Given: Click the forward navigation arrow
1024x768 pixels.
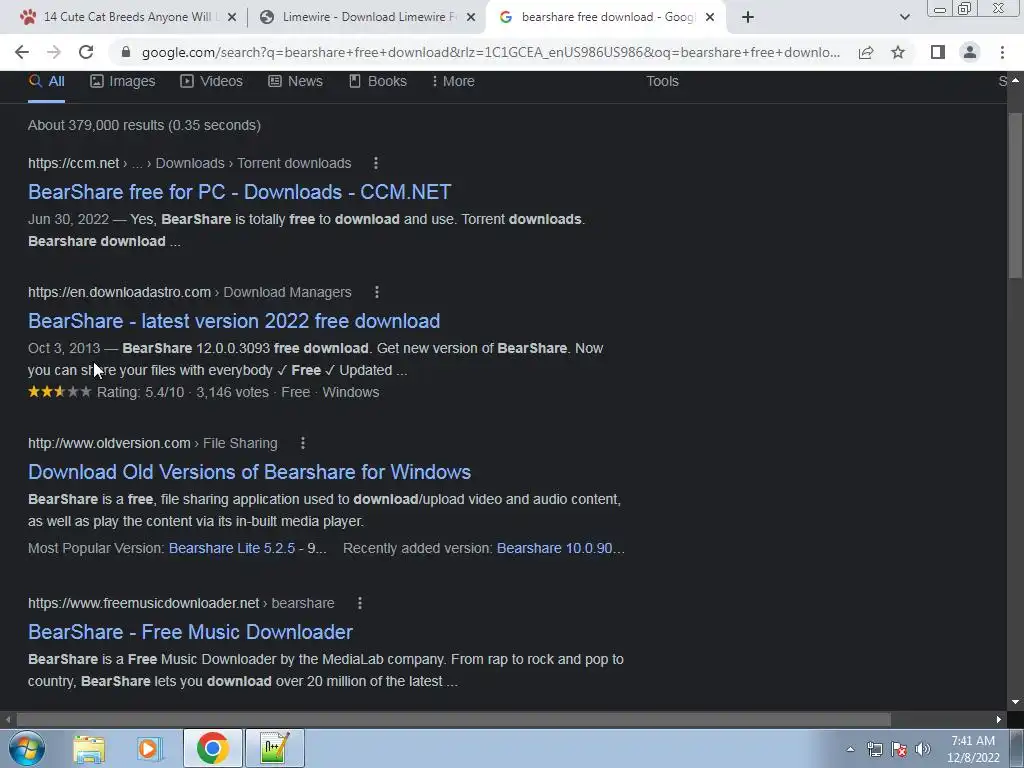Looking at the screenshot, I should (x=54, y=52).
